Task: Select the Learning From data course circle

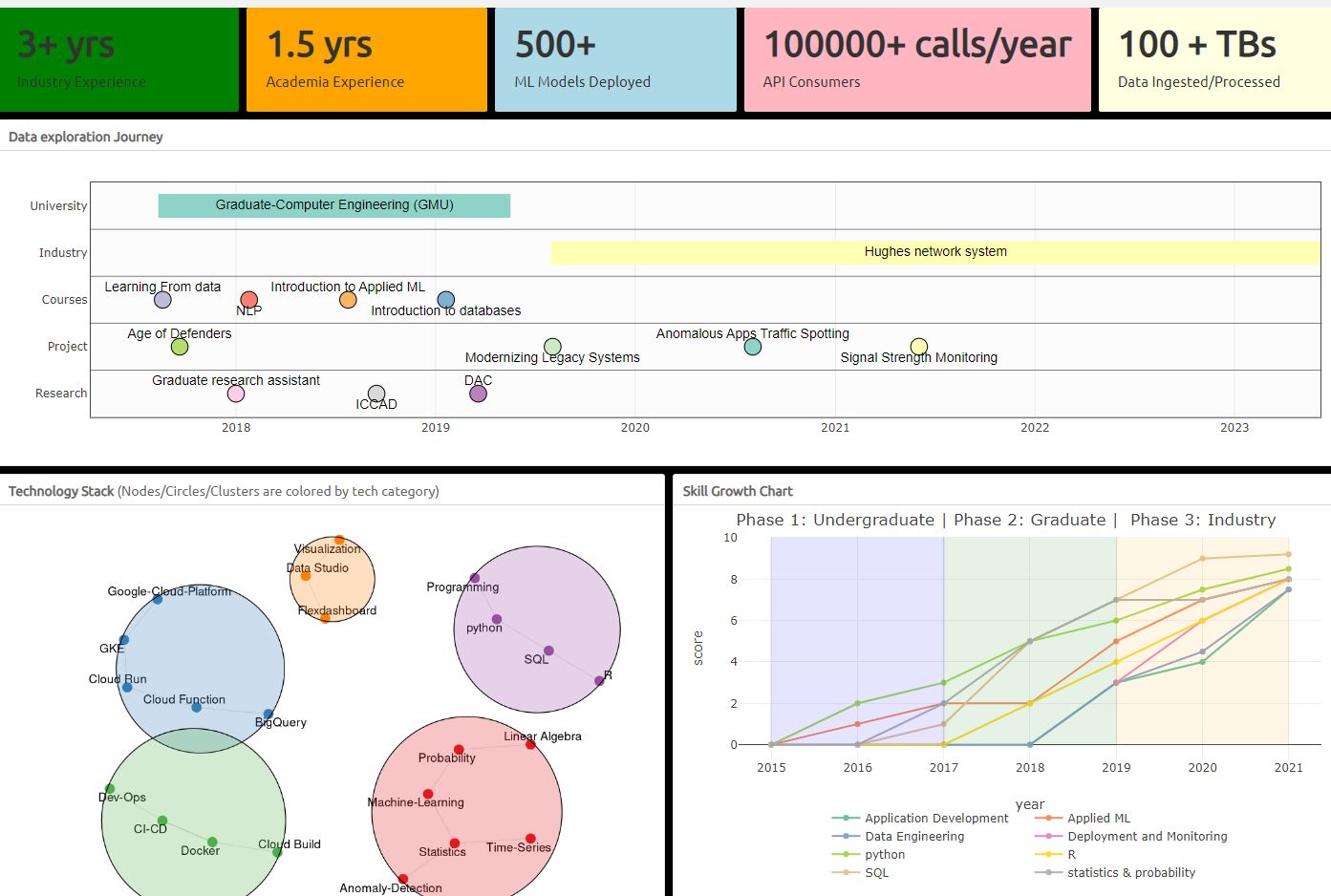Action: (x=162, y=300)
